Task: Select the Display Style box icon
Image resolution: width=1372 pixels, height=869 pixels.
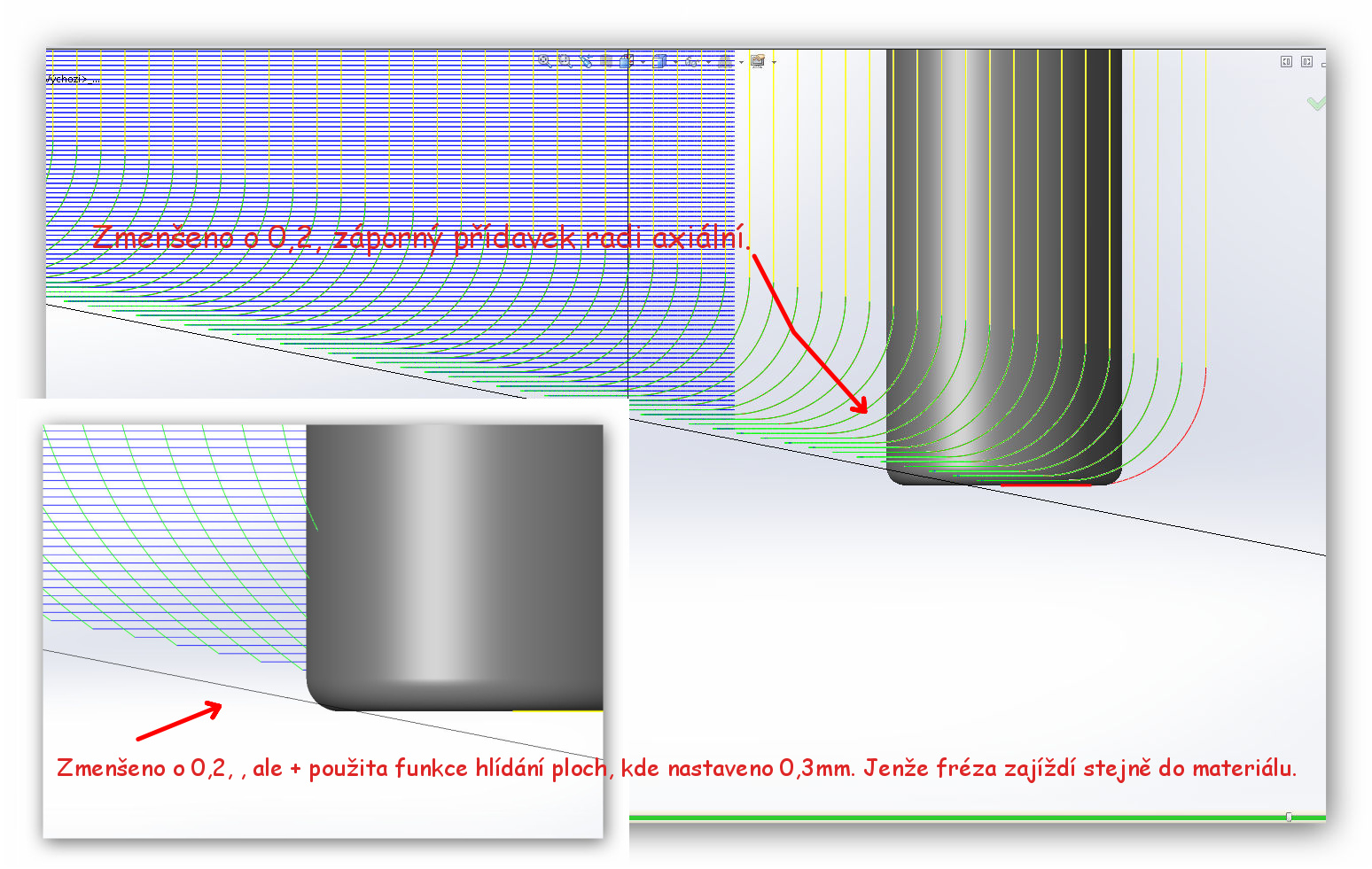Action: click(659, 61)
